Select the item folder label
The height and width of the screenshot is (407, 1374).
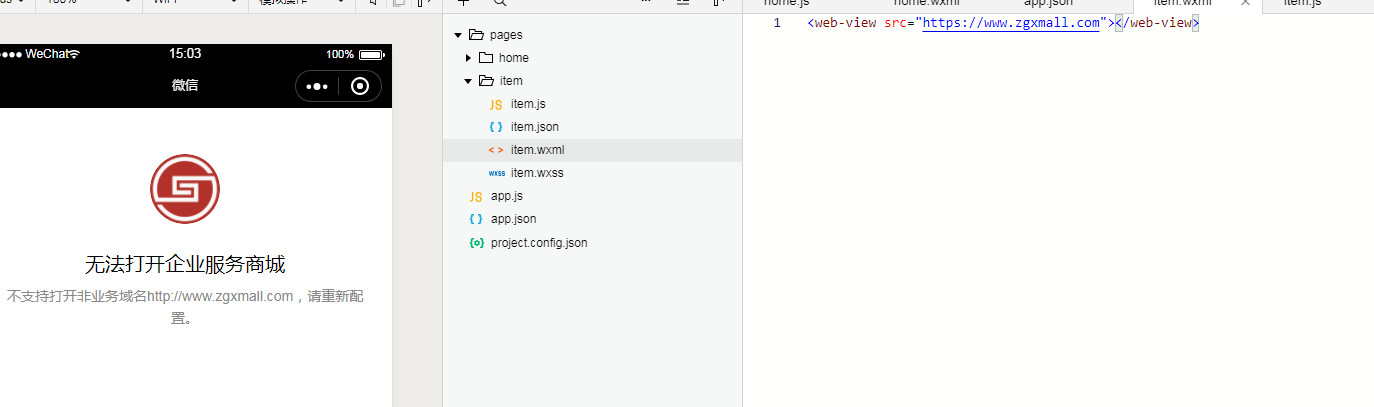click(511, 81)
